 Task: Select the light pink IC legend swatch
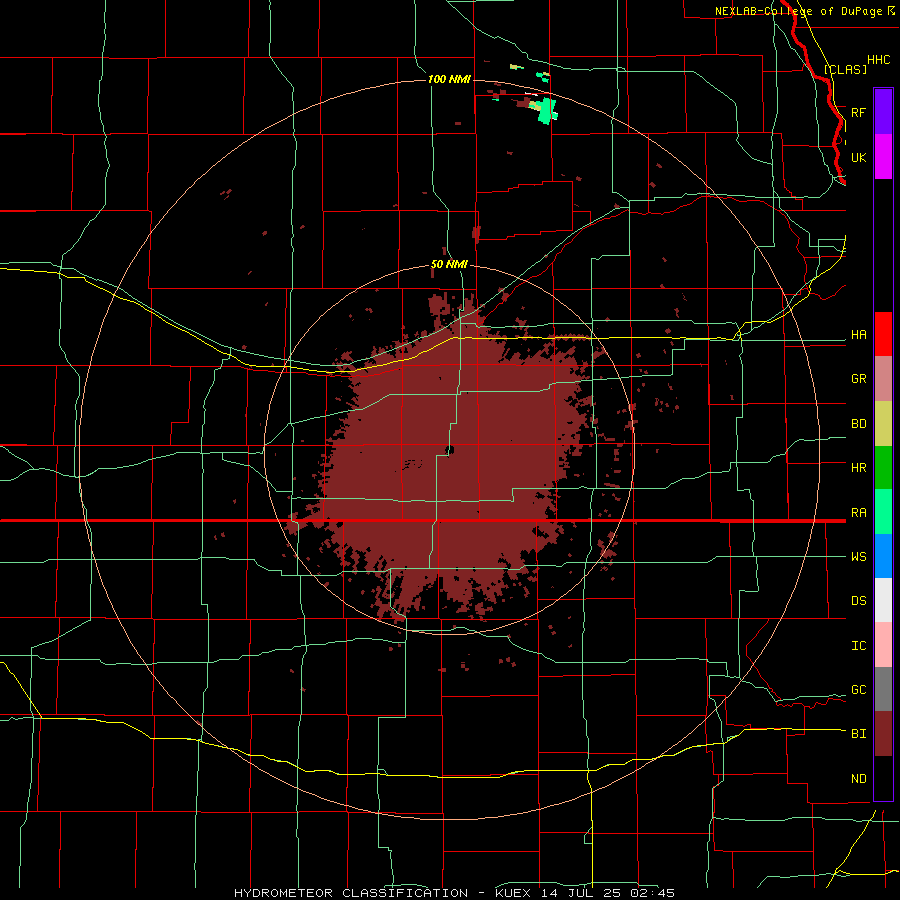pyautogui.click(x=883, y=645)
